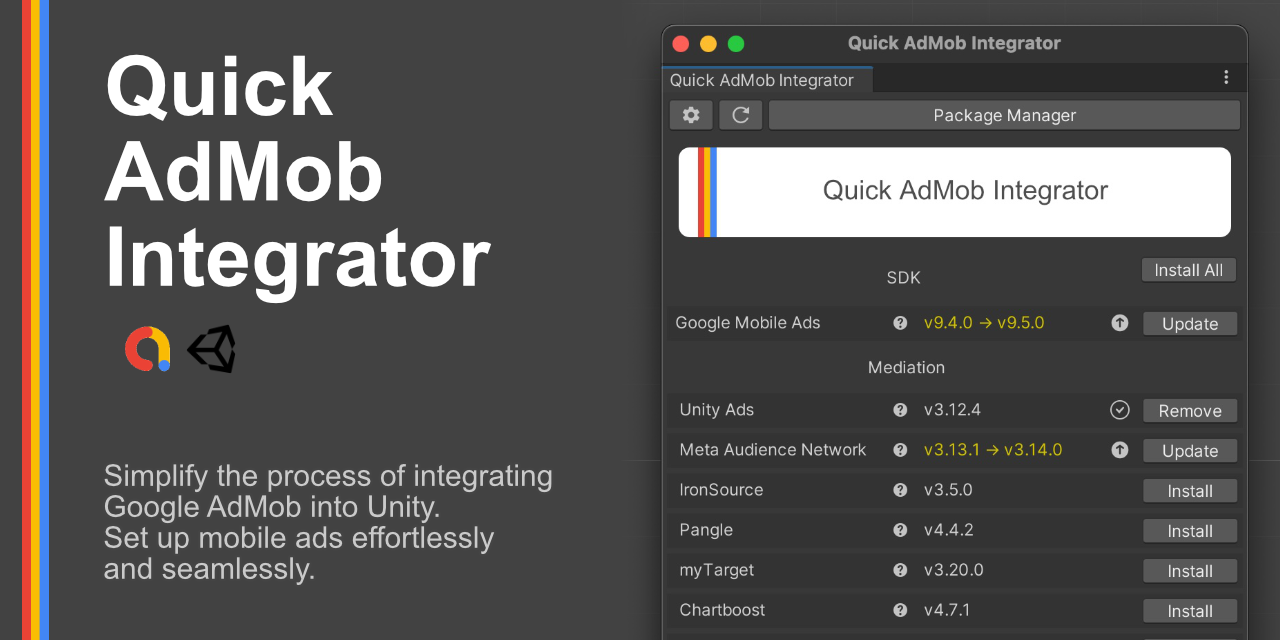The image size is (1280, 640).
Task: Open the Package Manager
Action: 1004,115
